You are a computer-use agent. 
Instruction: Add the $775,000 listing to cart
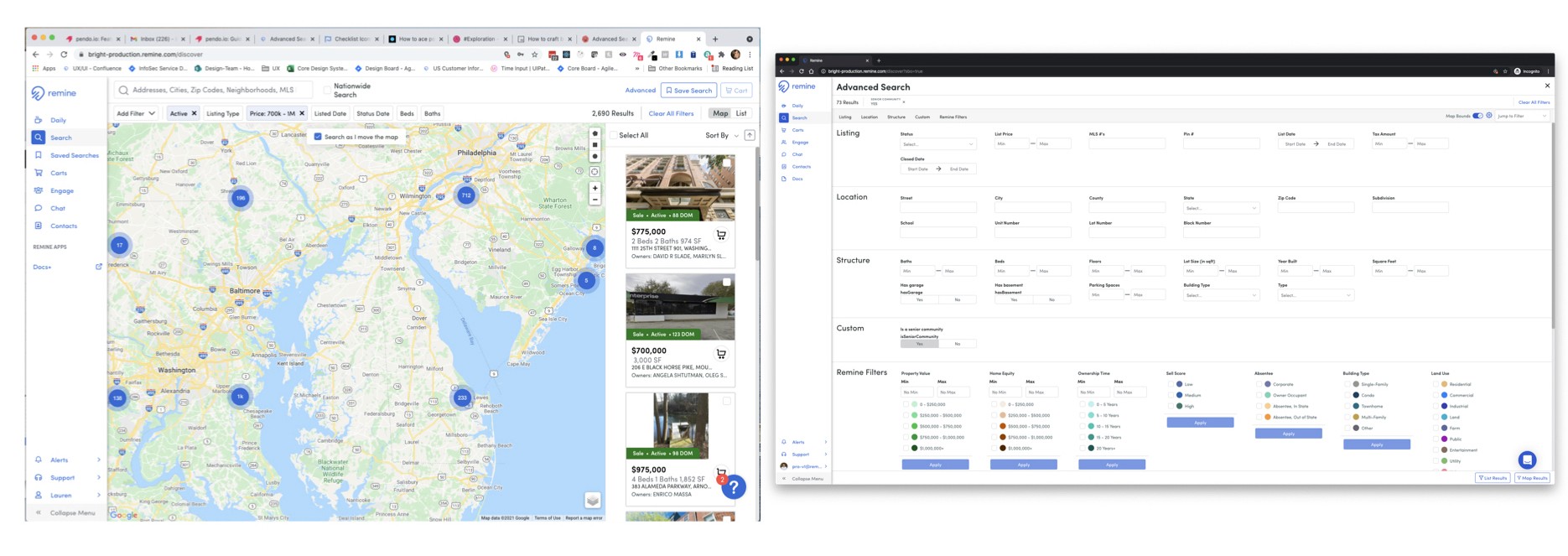click(721, 235)
